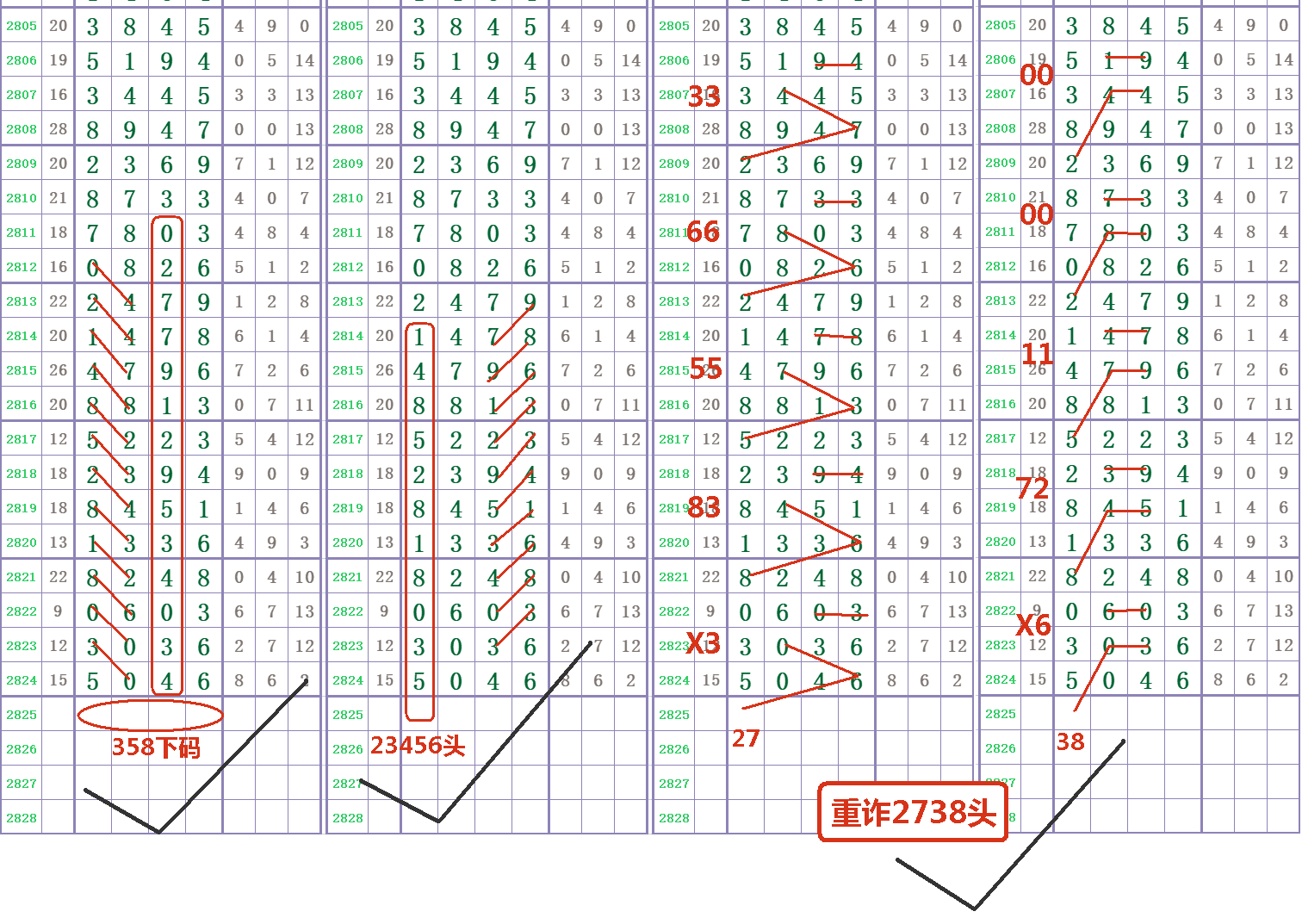
Task: Click the red "83" annotation
Action: (x=704, y=507)
